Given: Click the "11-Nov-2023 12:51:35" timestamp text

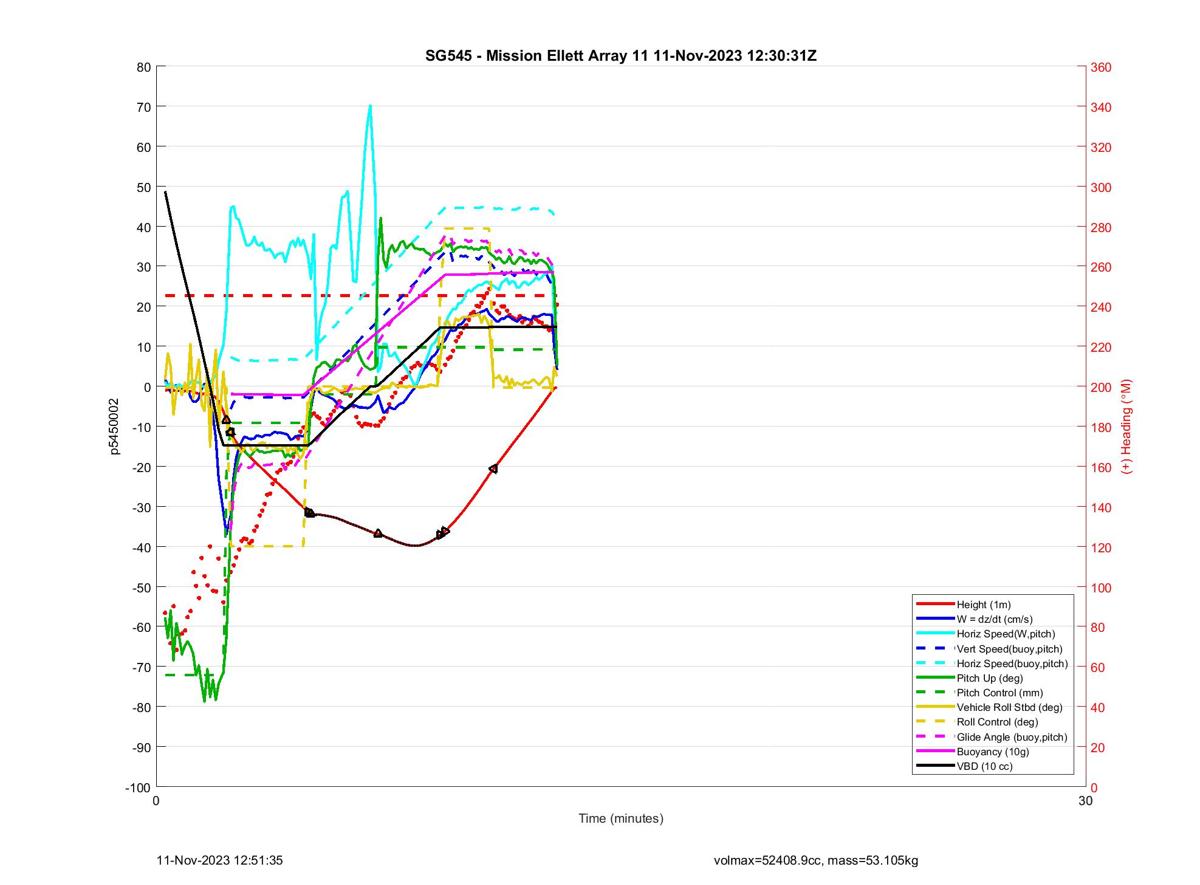Looking at the screenshot, I should 220,860.
